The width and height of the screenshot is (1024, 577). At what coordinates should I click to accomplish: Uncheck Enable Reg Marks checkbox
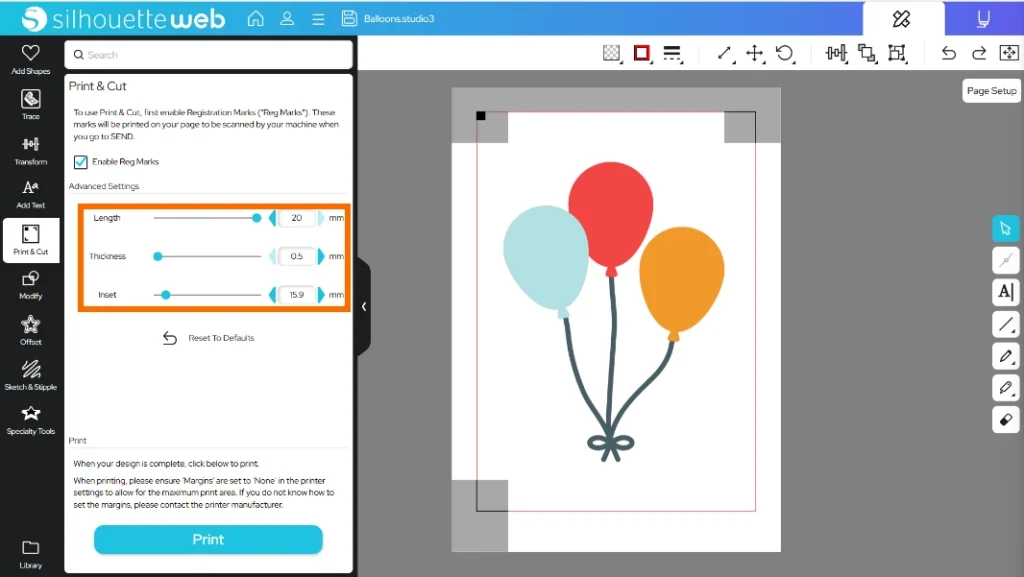(81, 162)
